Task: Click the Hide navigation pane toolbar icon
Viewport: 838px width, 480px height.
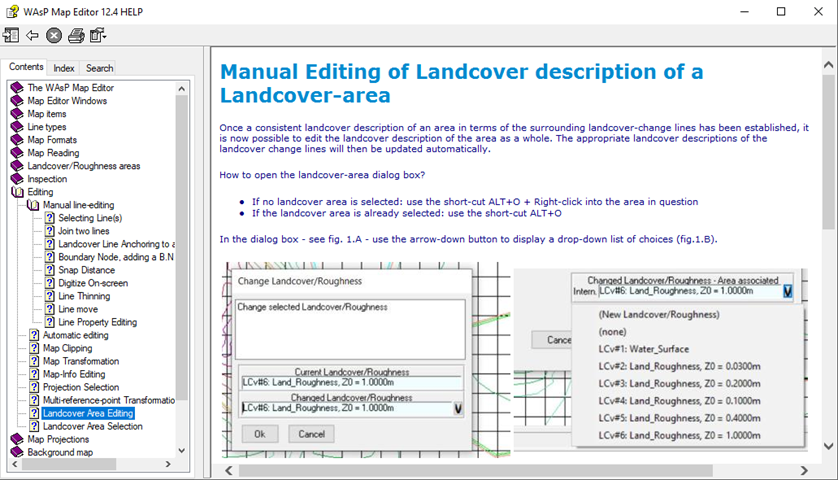Action: pyautogui.click(x=11, y=36)
